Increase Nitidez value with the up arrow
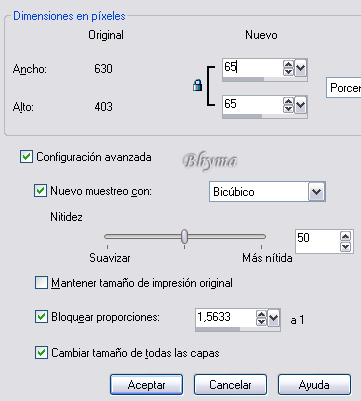The image size is (361, 401). pos(346,236)
